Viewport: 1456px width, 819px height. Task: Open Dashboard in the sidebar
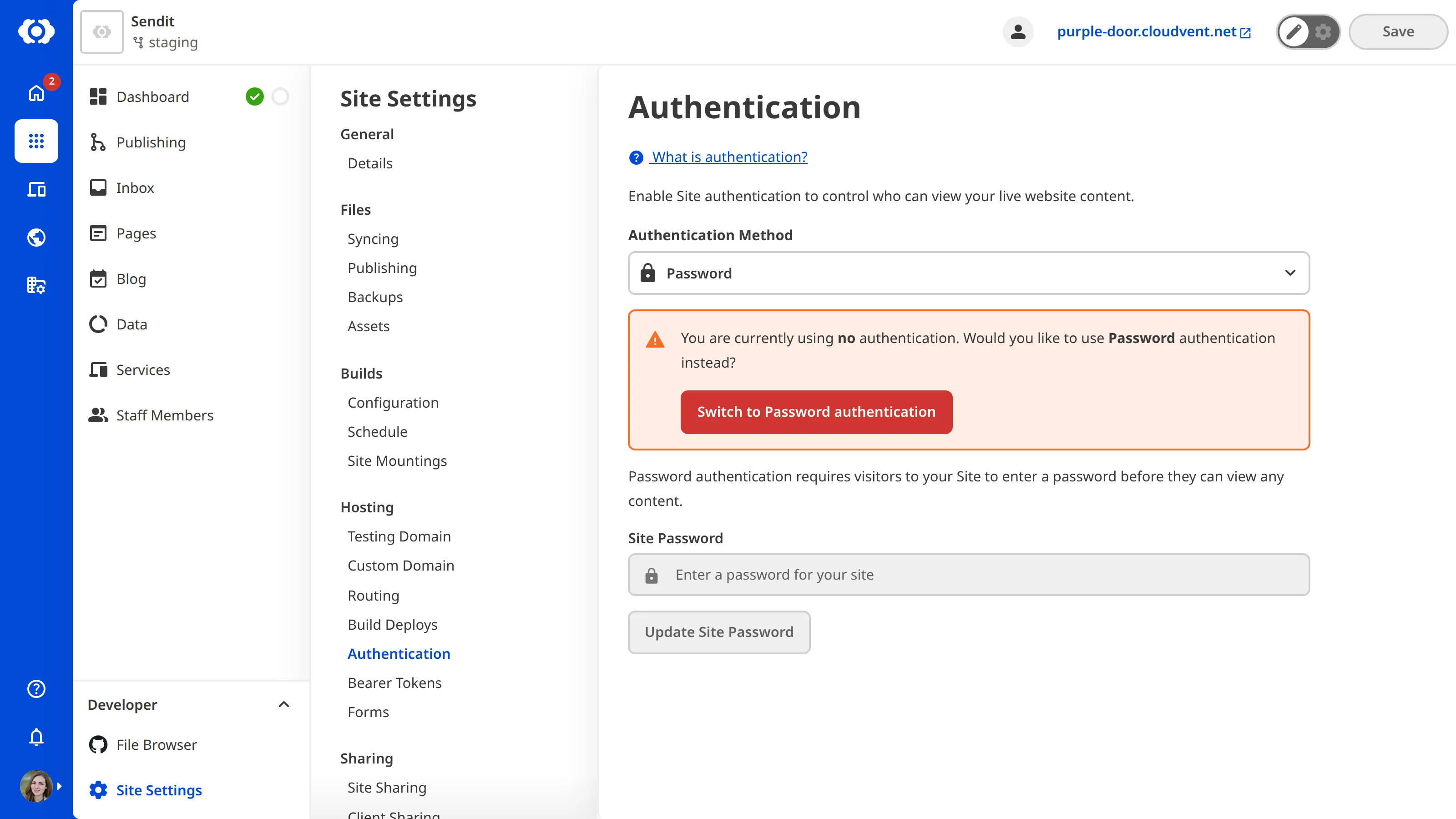(152, 96)
